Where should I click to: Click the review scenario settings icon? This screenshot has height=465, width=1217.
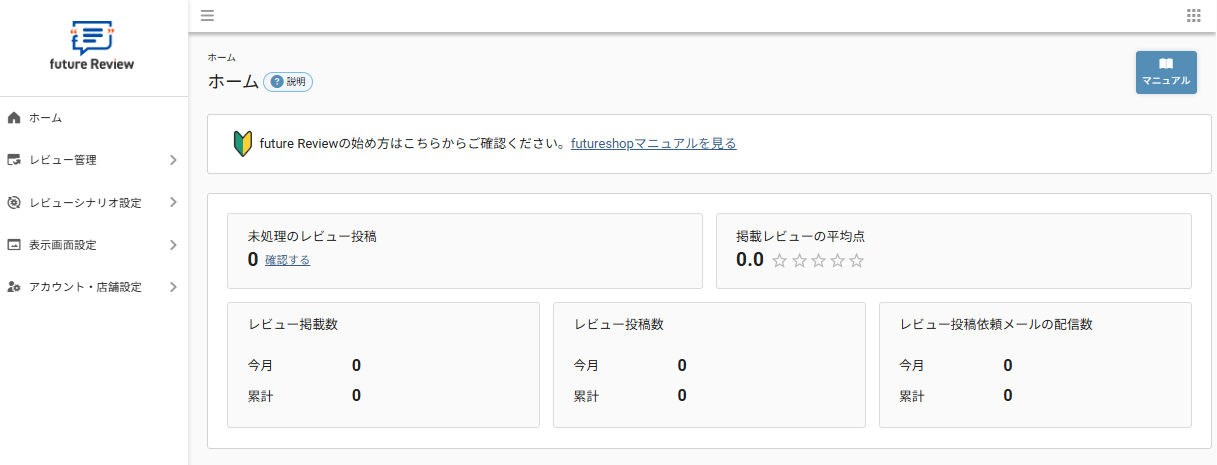(x=14, y=203)
